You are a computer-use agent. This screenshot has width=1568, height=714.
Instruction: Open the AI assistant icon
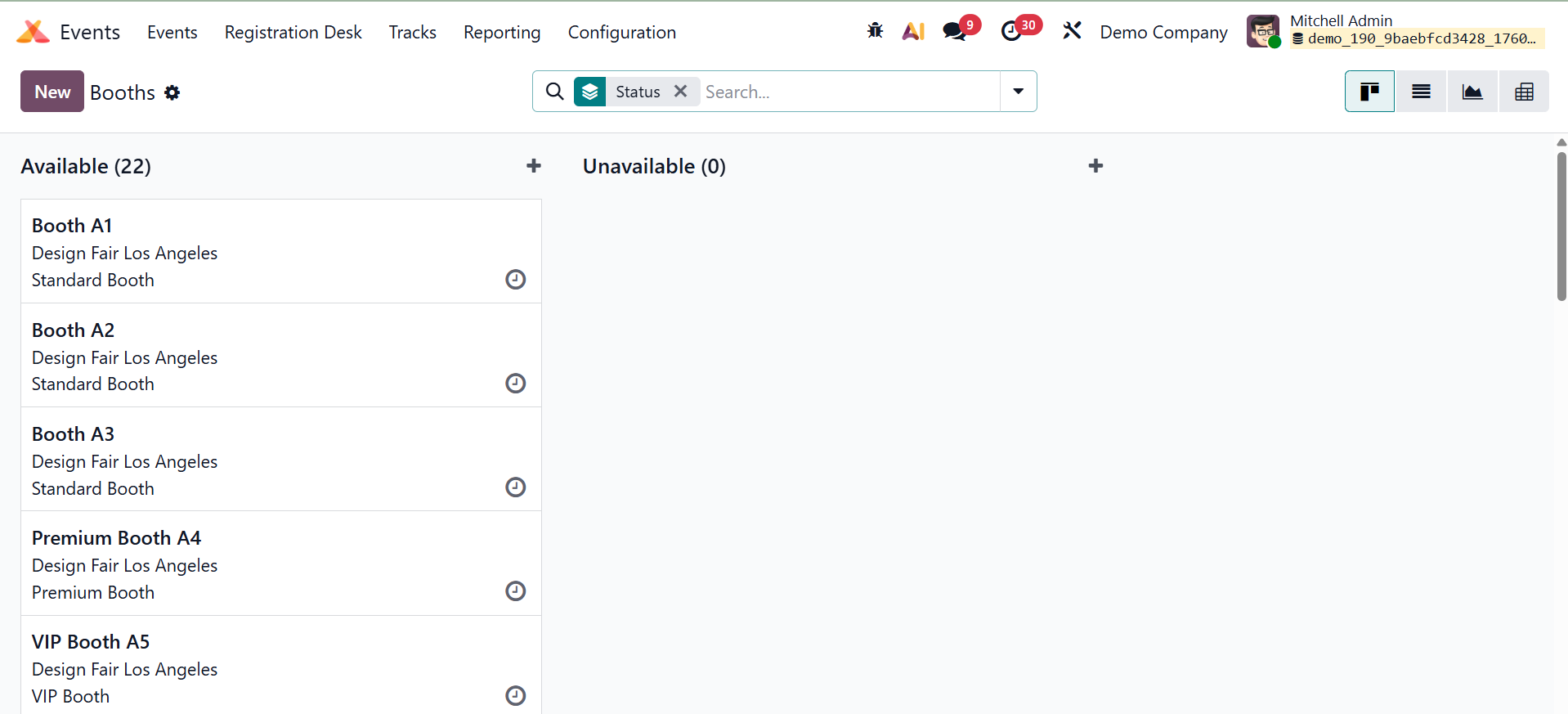click(913, 31)
